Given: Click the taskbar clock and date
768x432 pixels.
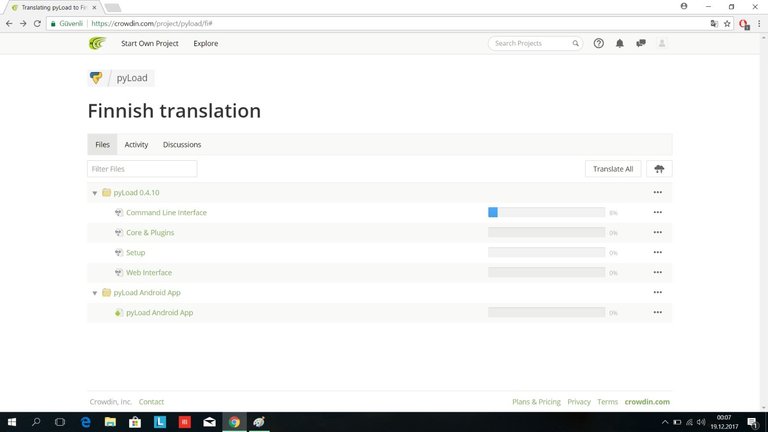Looking at the screenshot, I should click(x=724, y=422).
